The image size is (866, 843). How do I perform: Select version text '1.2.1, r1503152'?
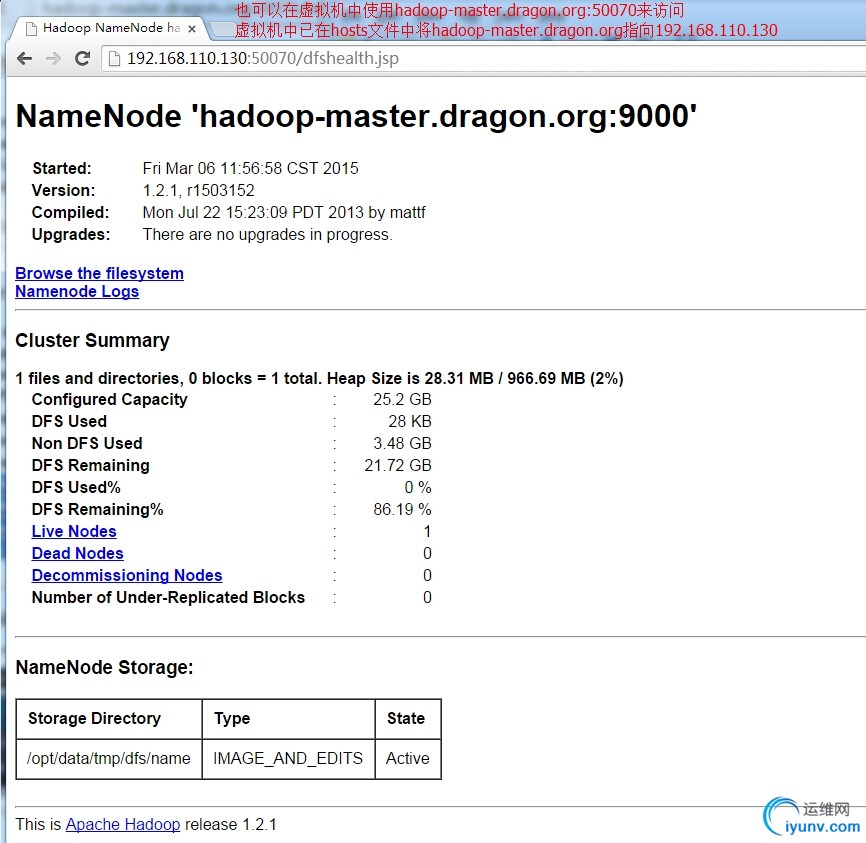198,190
